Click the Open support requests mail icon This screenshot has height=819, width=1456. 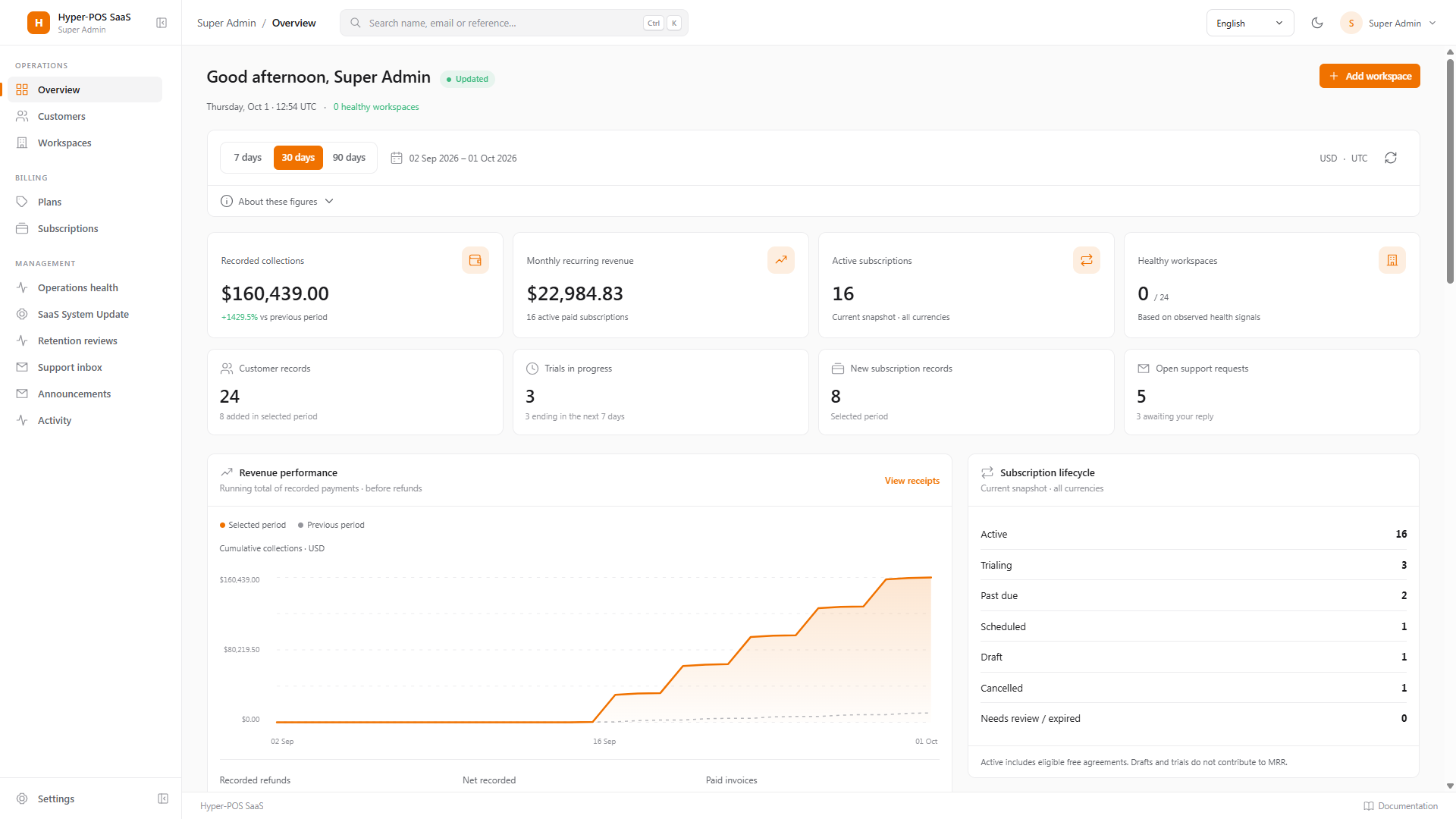point(1144,369)
